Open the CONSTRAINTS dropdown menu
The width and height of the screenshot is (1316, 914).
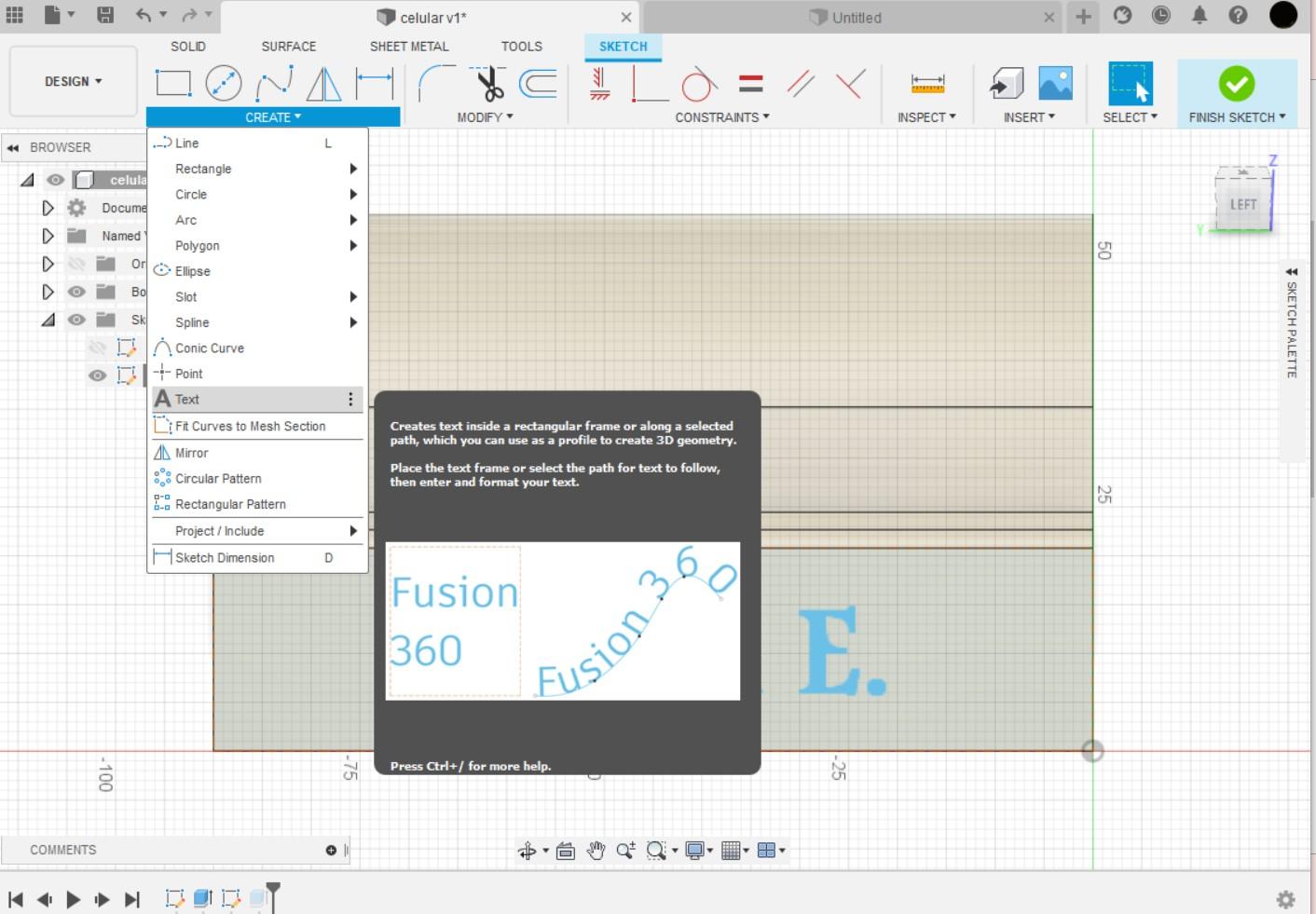[x=722, y=117]
